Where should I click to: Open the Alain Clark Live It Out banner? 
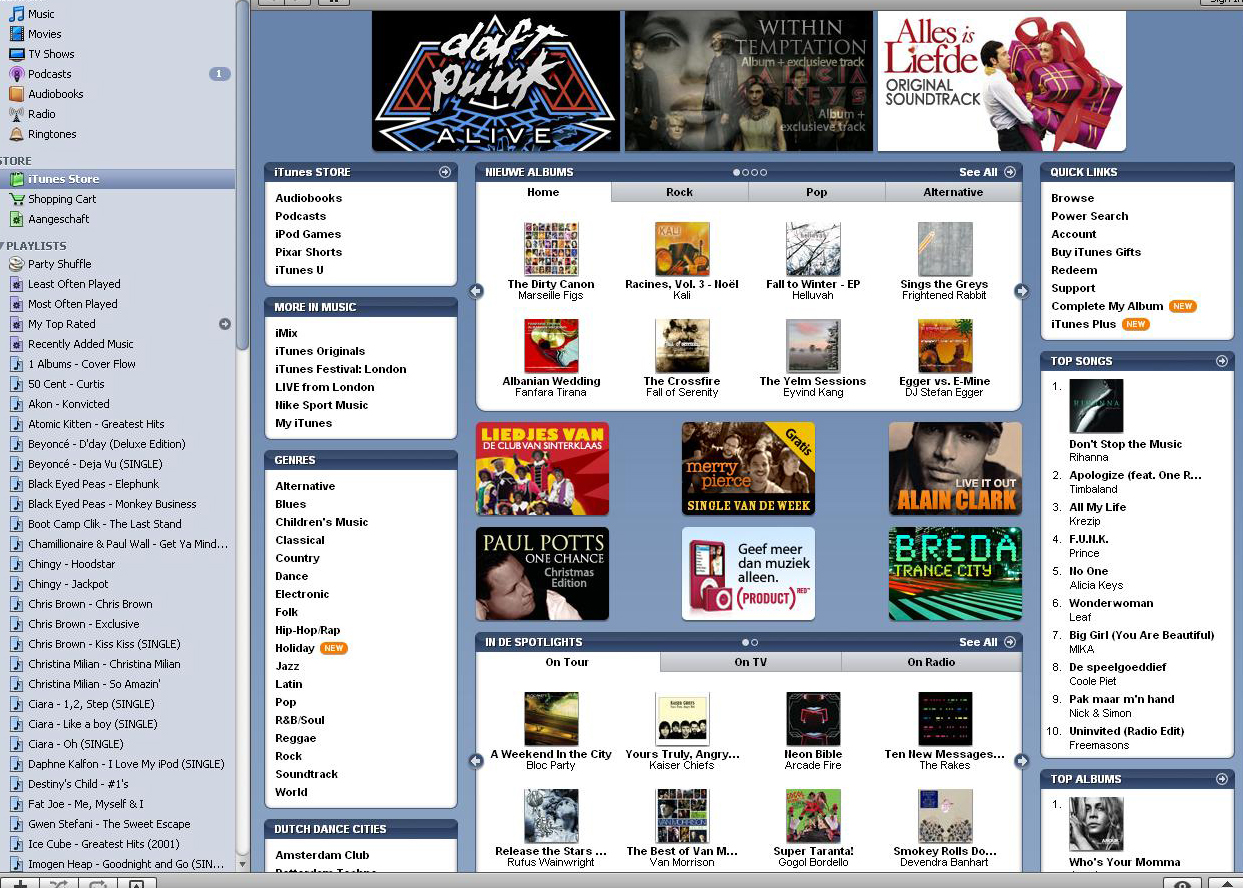tap(955, 469)
